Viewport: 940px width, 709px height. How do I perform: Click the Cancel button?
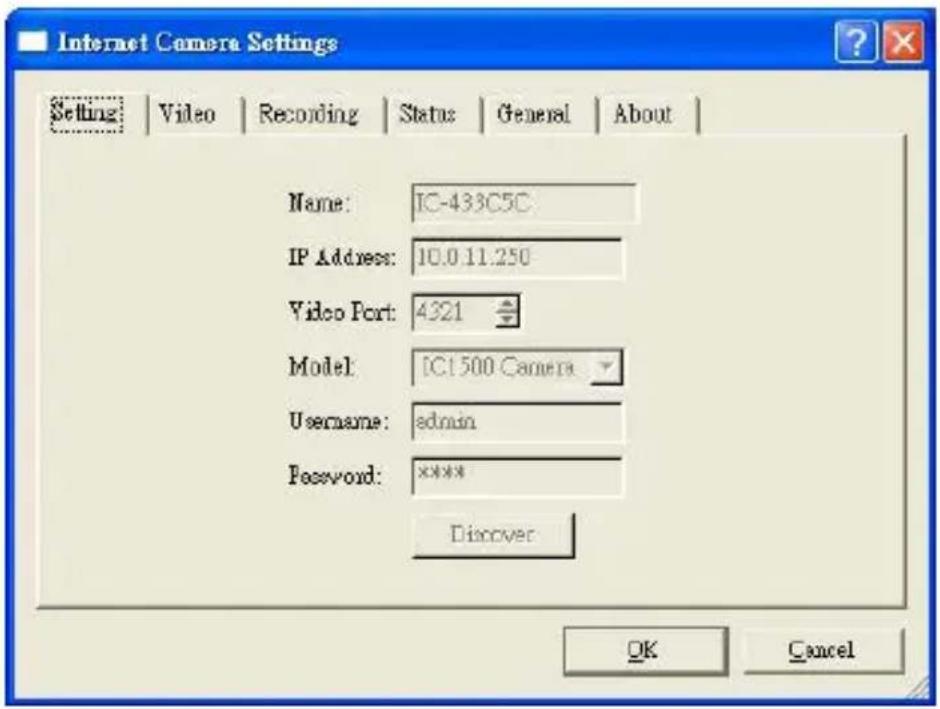click(x=823, y=651)
